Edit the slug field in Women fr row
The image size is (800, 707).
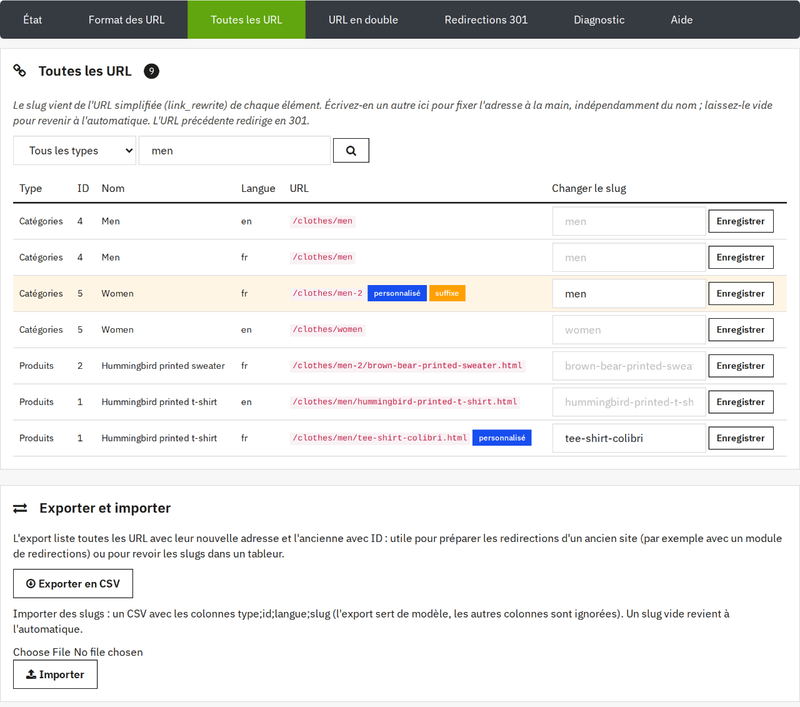tap(629, 294)
